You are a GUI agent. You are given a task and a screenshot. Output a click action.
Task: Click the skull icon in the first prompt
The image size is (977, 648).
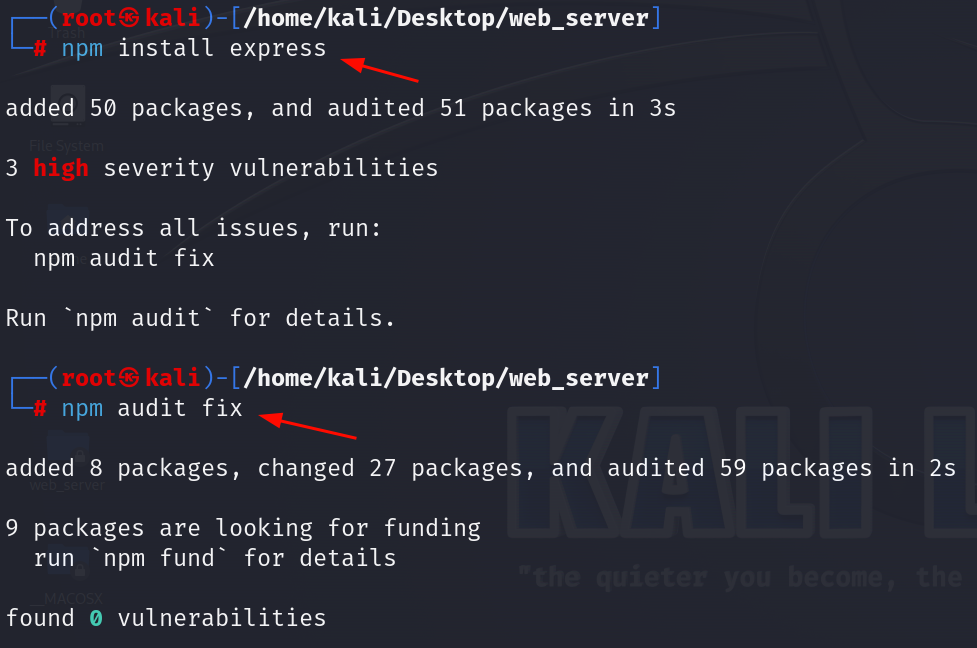[x=129, y=18]
